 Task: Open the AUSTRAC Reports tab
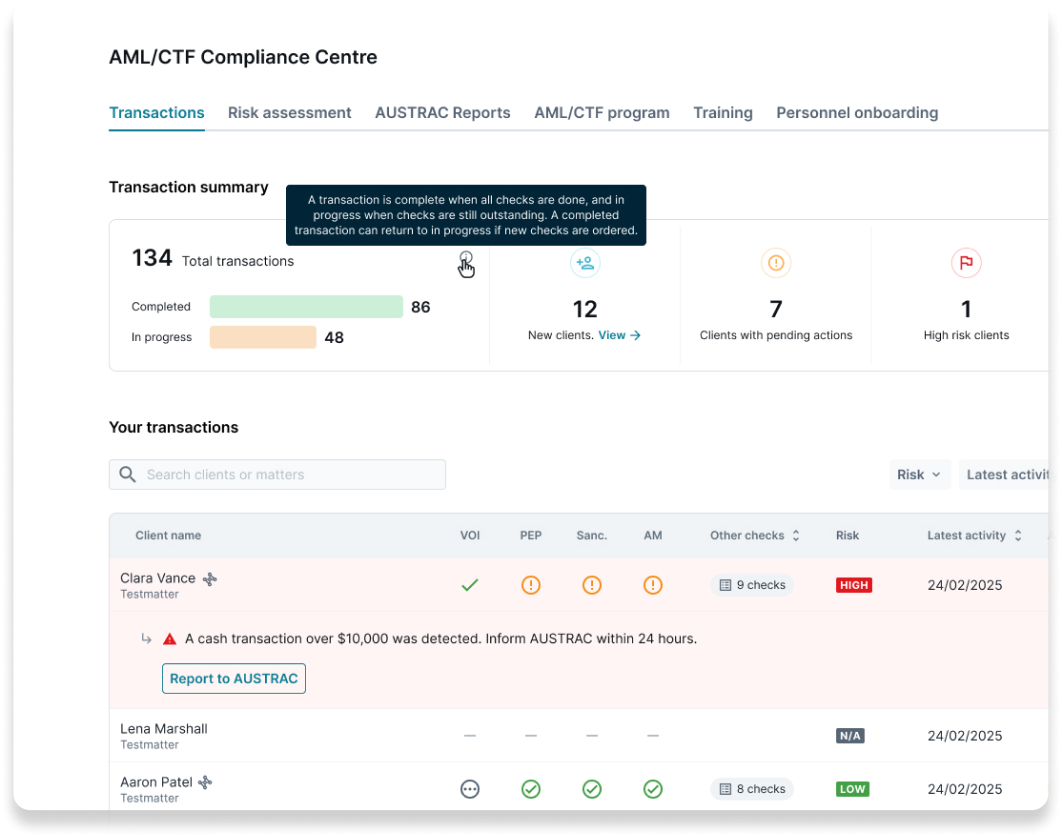point(442,113)
